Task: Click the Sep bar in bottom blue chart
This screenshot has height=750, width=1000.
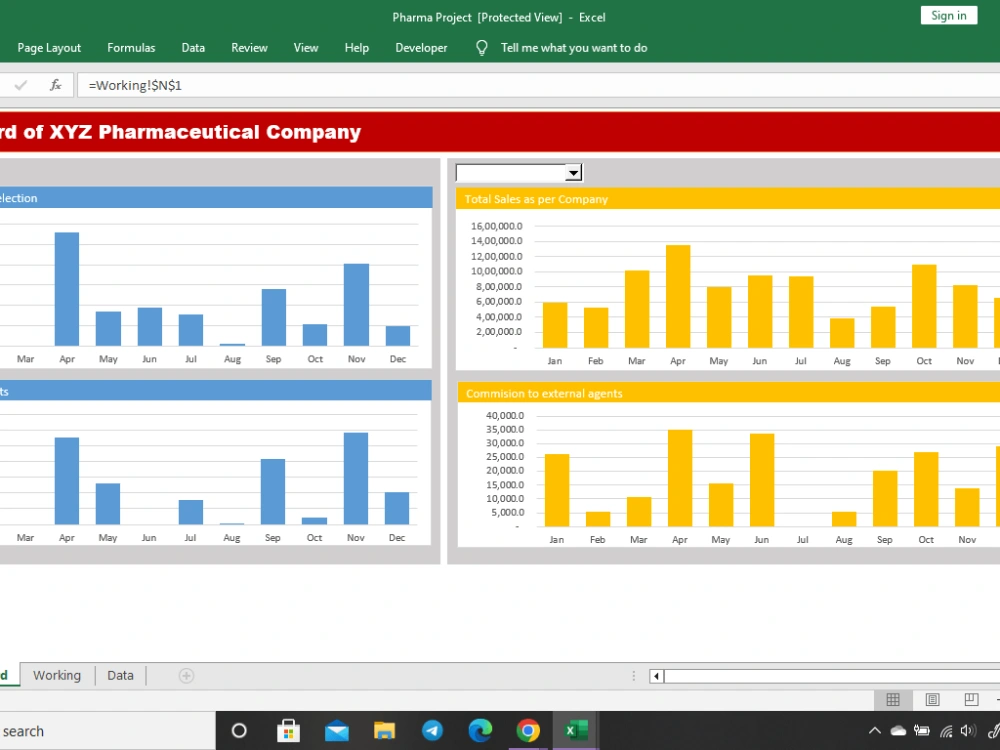Action: (273, 492)
